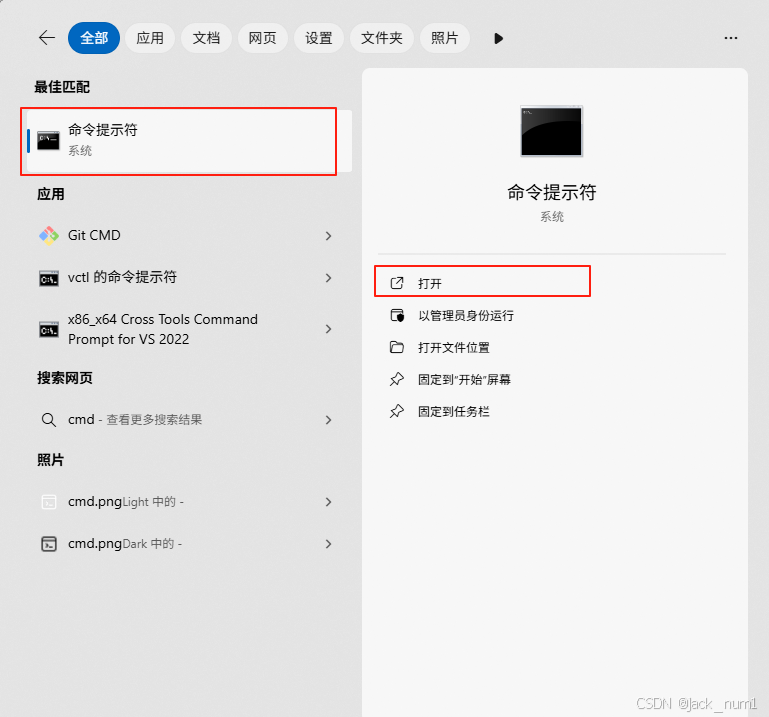Viewport: 769px width, 717px height.
Task: Click the magnifier icon beside cmd
Action: 49,420
